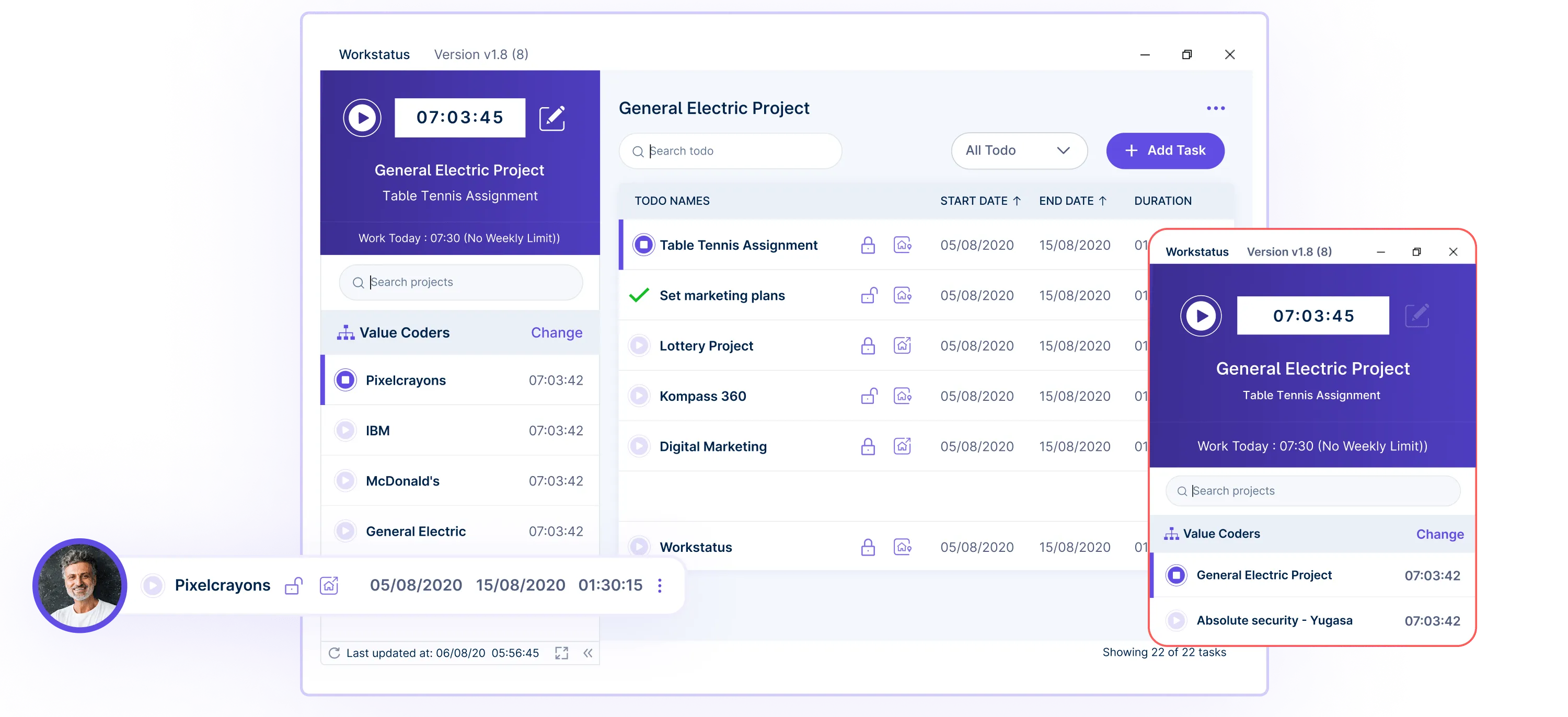The image size is (1568, 717).
Task: Start tracking General Electric project
Action: tap(345, 531)
